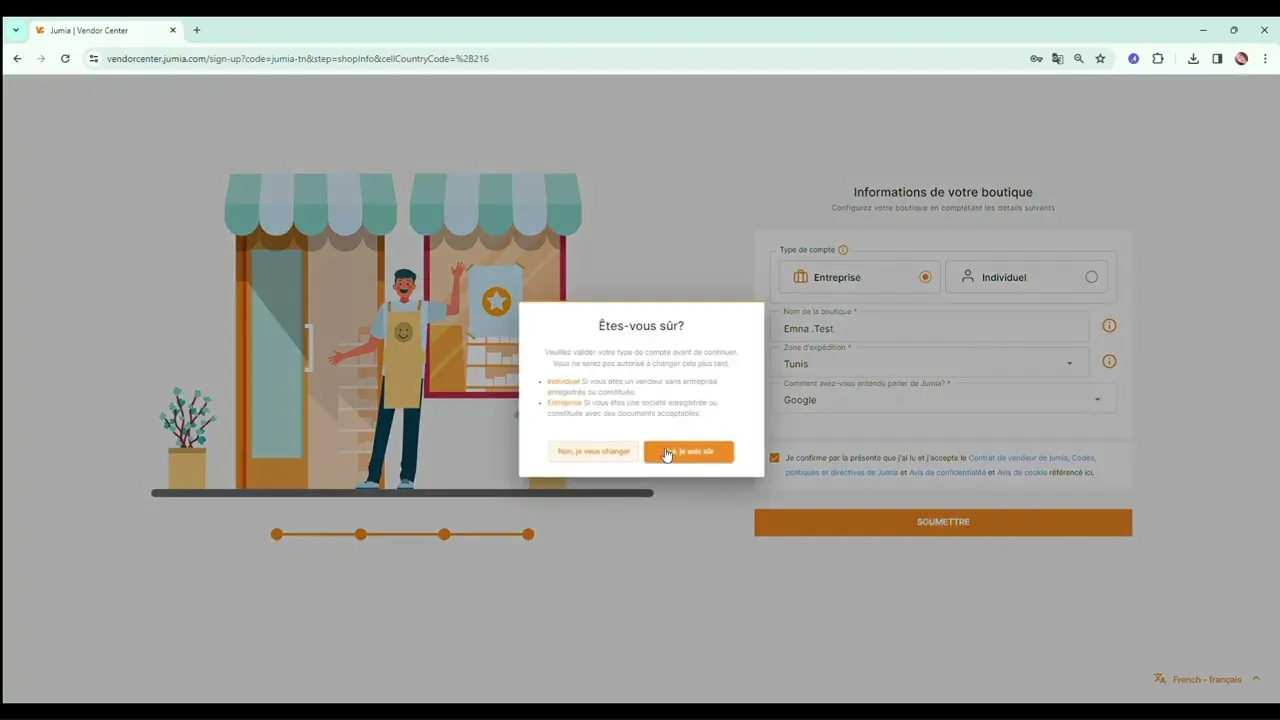Image resolution: width=1280 pixels, height=720 pixels.
Task: Click the last progress step dot
Action: tap(528, 534)
